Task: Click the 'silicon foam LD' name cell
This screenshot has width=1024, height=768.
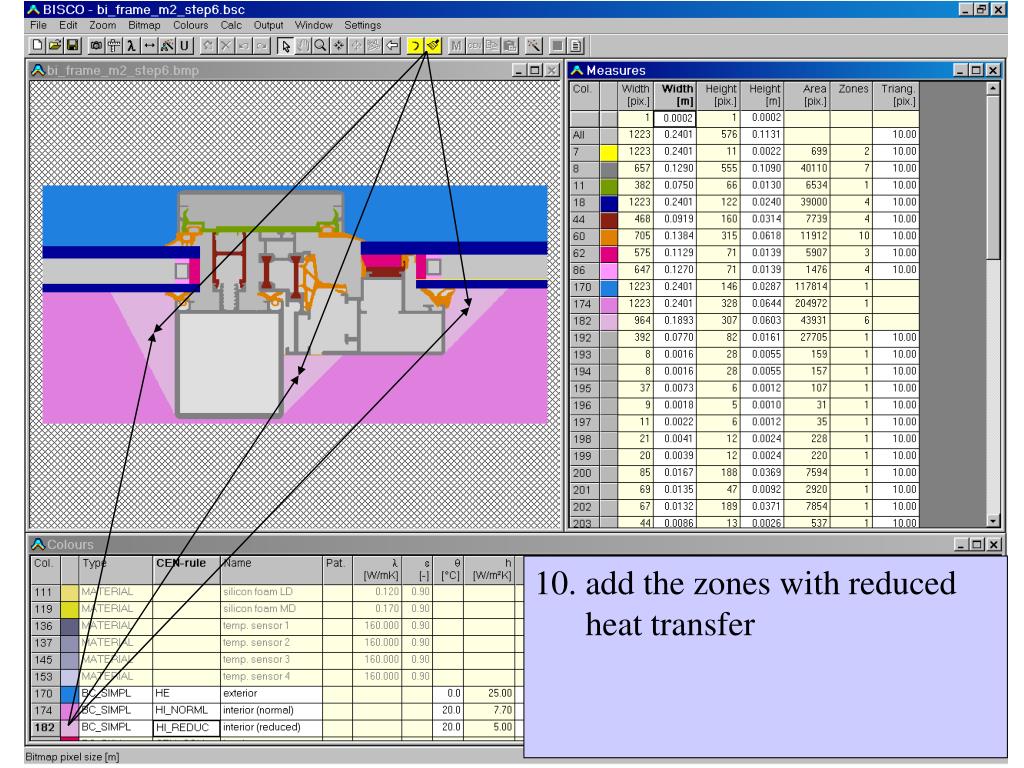Action: [x=272, y=592]
